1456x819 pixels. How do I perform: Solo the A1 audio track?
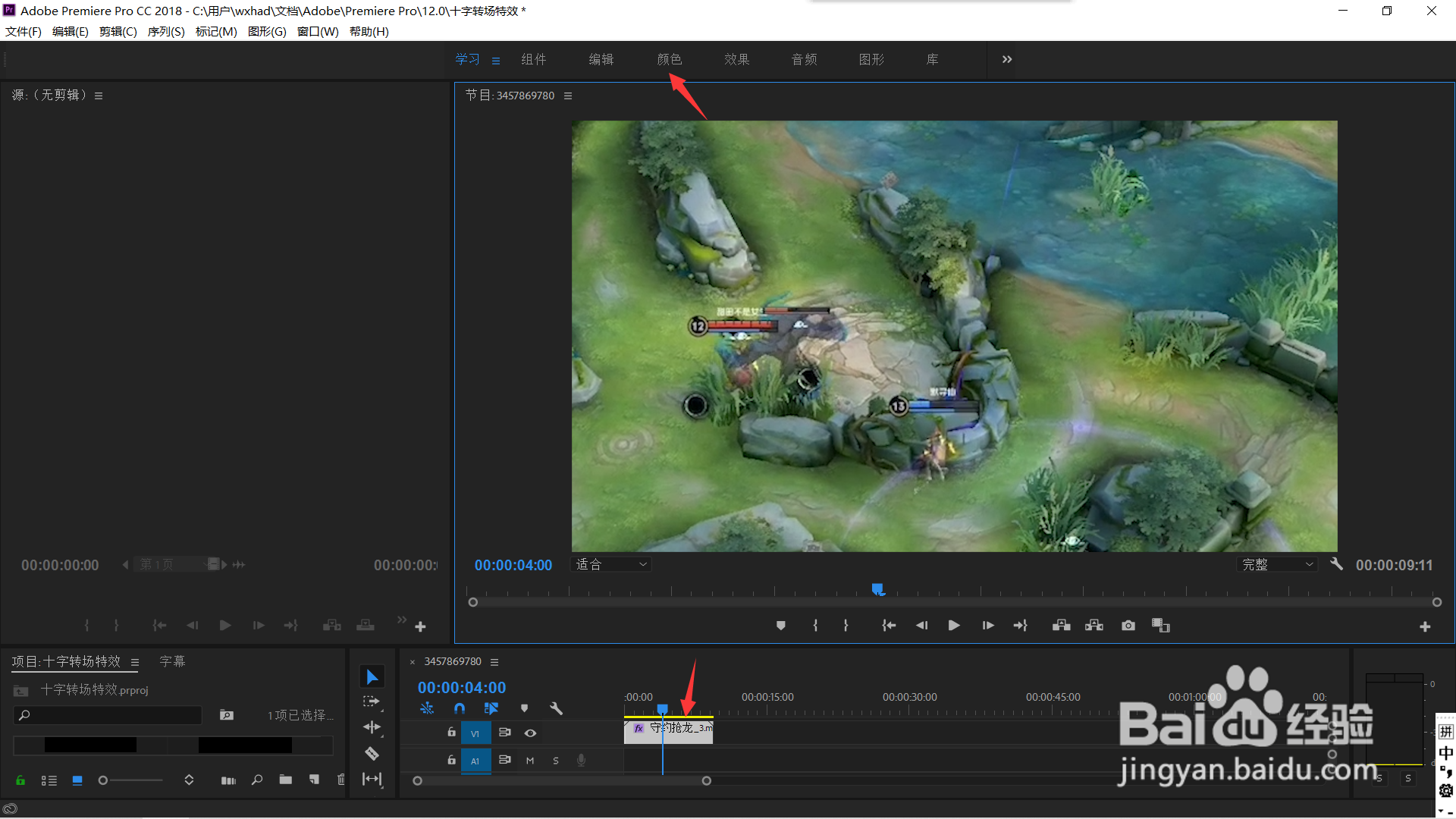[556, 760]
